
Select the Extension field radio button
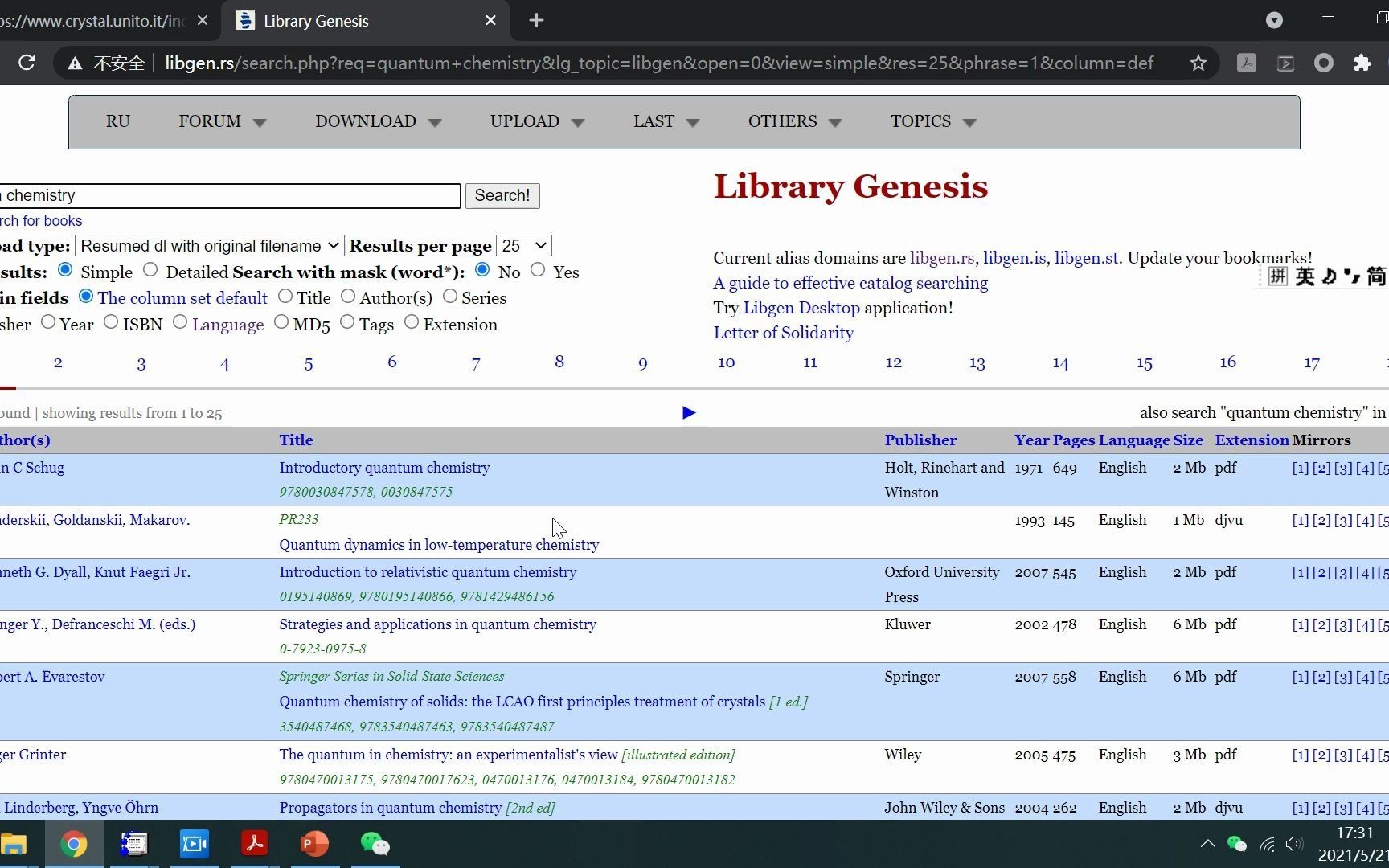tap(412, 322)
